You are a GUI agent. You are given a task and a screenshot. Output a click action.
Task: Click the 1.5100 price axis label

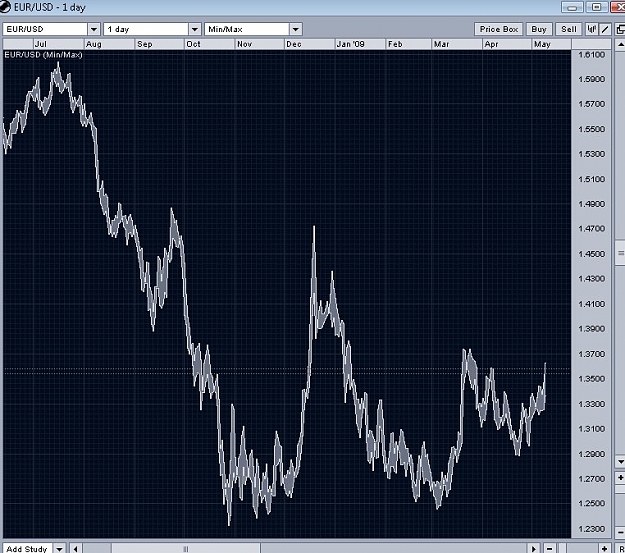[592, 179]
